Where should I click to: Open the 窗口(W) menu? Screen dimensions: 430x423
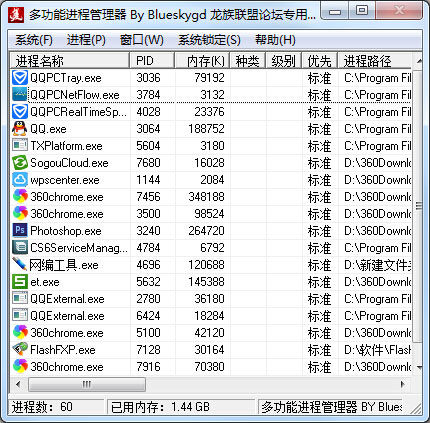[142, 40]
